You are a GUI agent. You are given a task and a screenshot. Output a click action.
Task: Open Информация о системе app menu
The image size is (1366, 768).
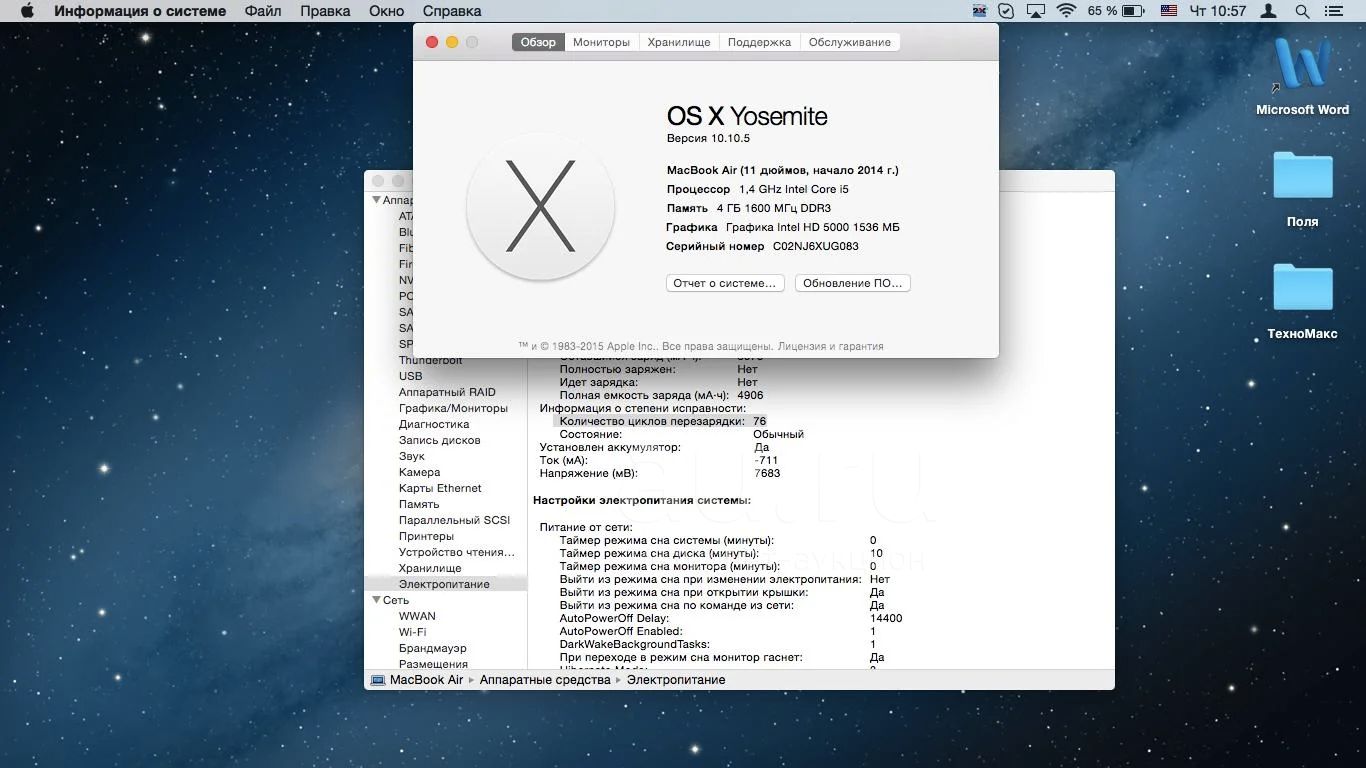pyautogui.click(x=140, y=11)
